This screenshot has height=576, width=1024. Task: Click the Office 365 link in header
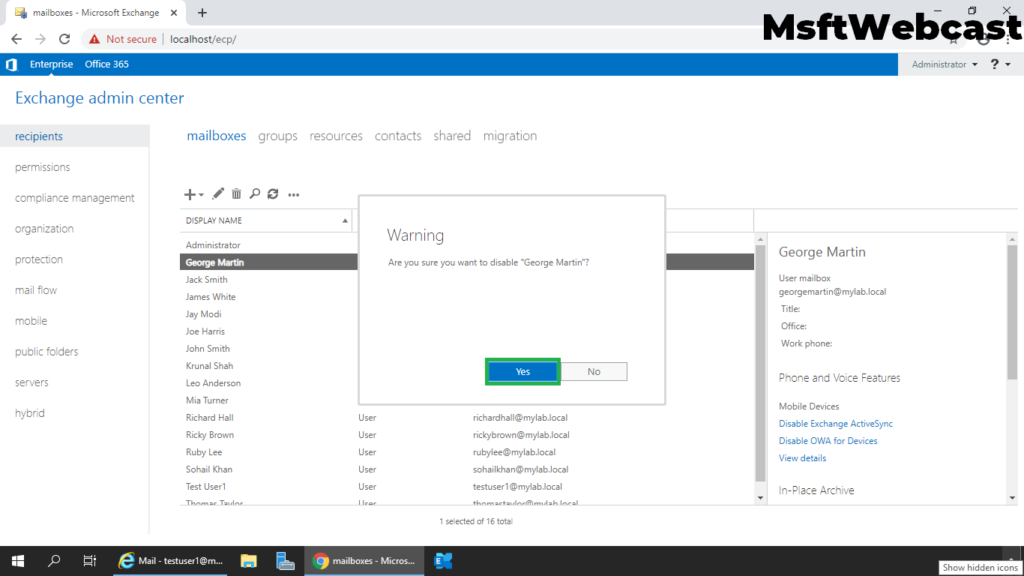(106, 64)
